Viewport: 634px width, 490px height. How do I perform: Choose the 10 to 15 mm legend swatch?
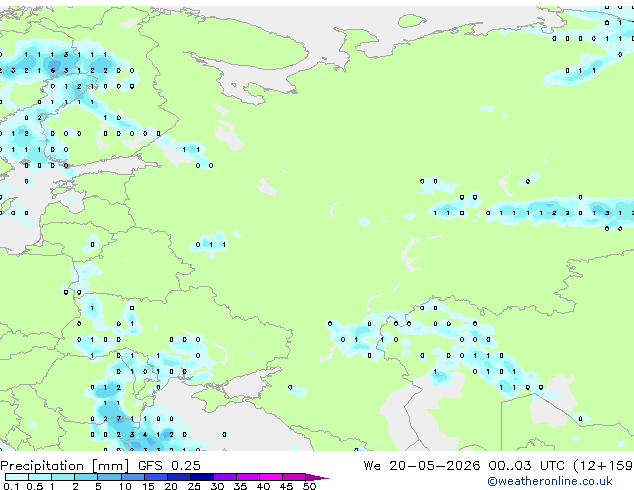[132, 477]
